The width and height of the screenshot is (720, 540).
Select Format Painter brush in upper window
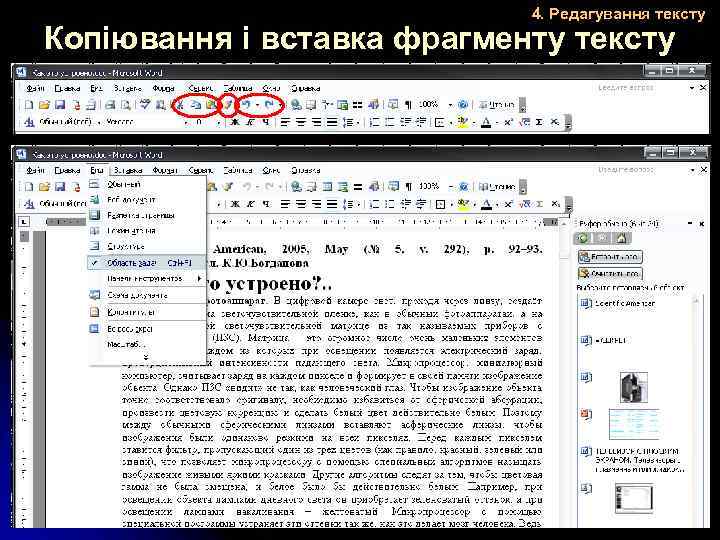pyautogui.click(x=228, y=105)
